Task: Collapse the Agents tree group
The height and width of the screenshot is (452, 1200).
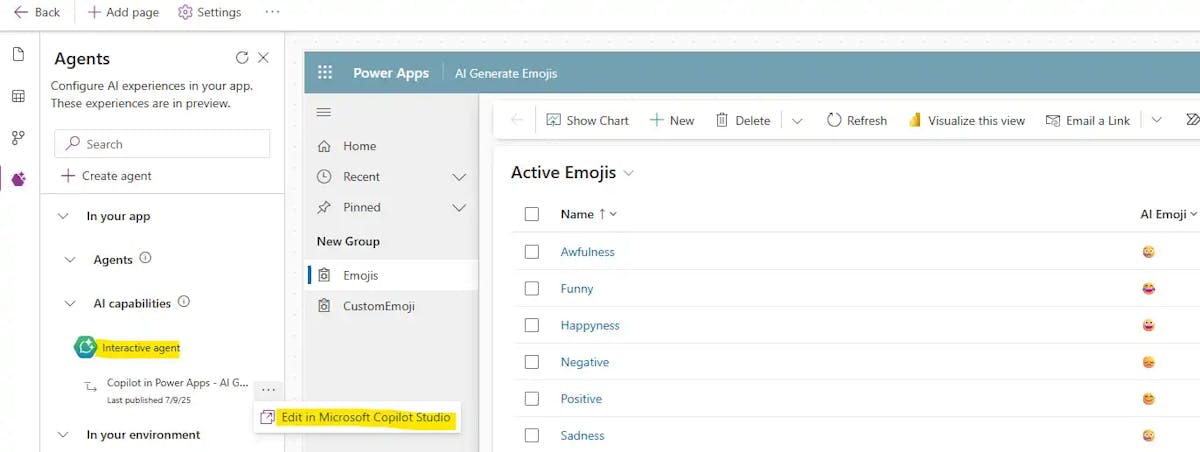Action: tap(70, 260)
